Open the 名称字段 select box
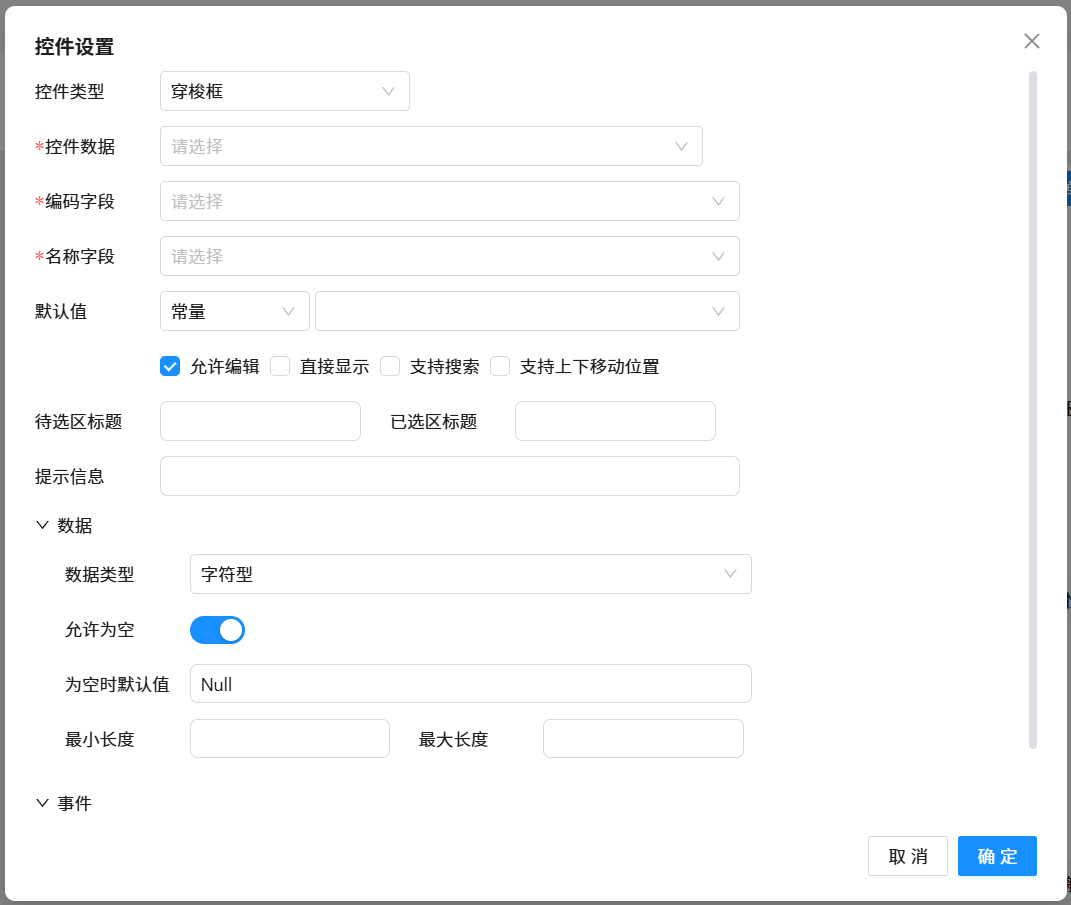The image size is (1071, 905). pyautogui.click(x=449, y=256)
